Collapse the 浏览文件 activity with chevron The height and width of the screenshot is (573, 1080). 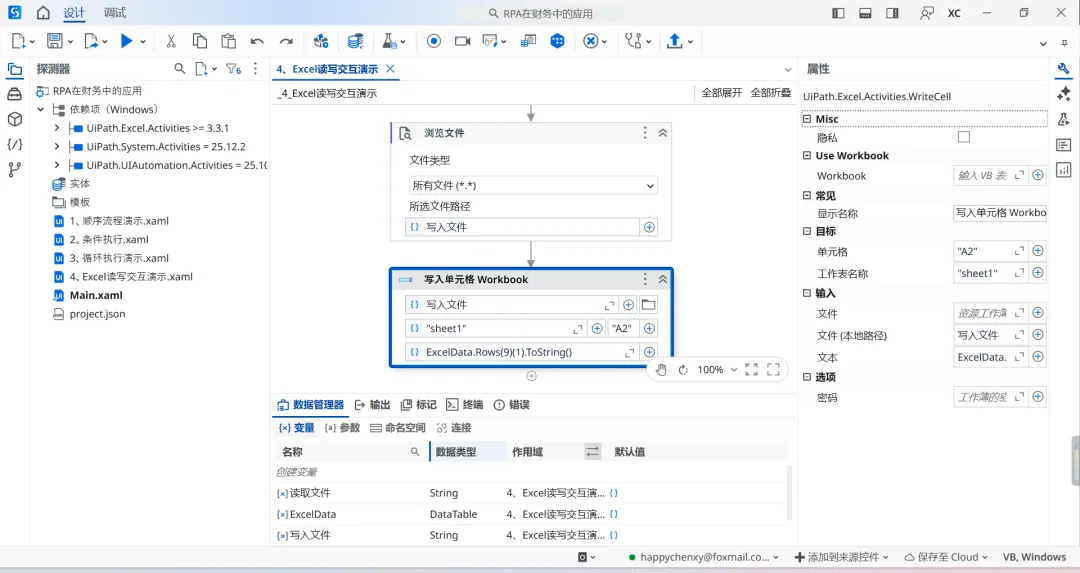663,133
